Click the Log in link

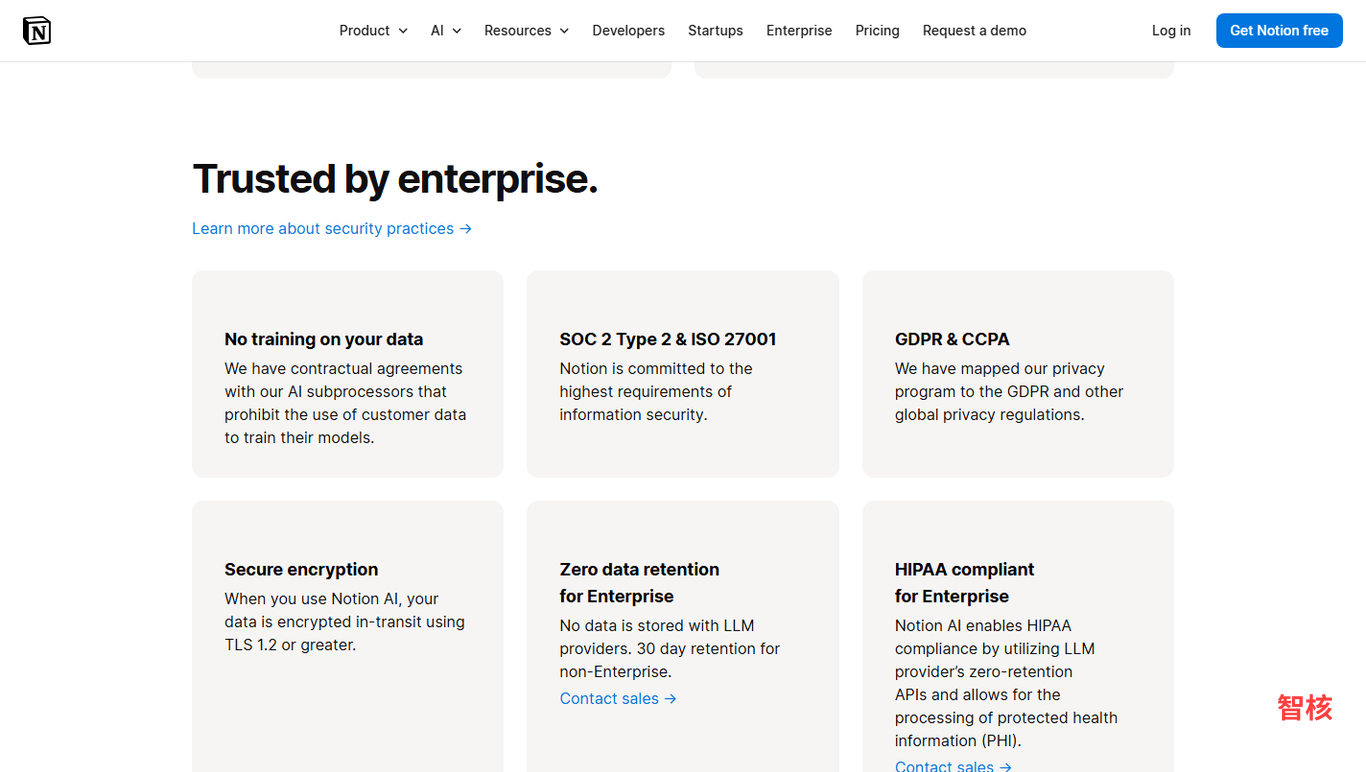[x=1171, y=31]
